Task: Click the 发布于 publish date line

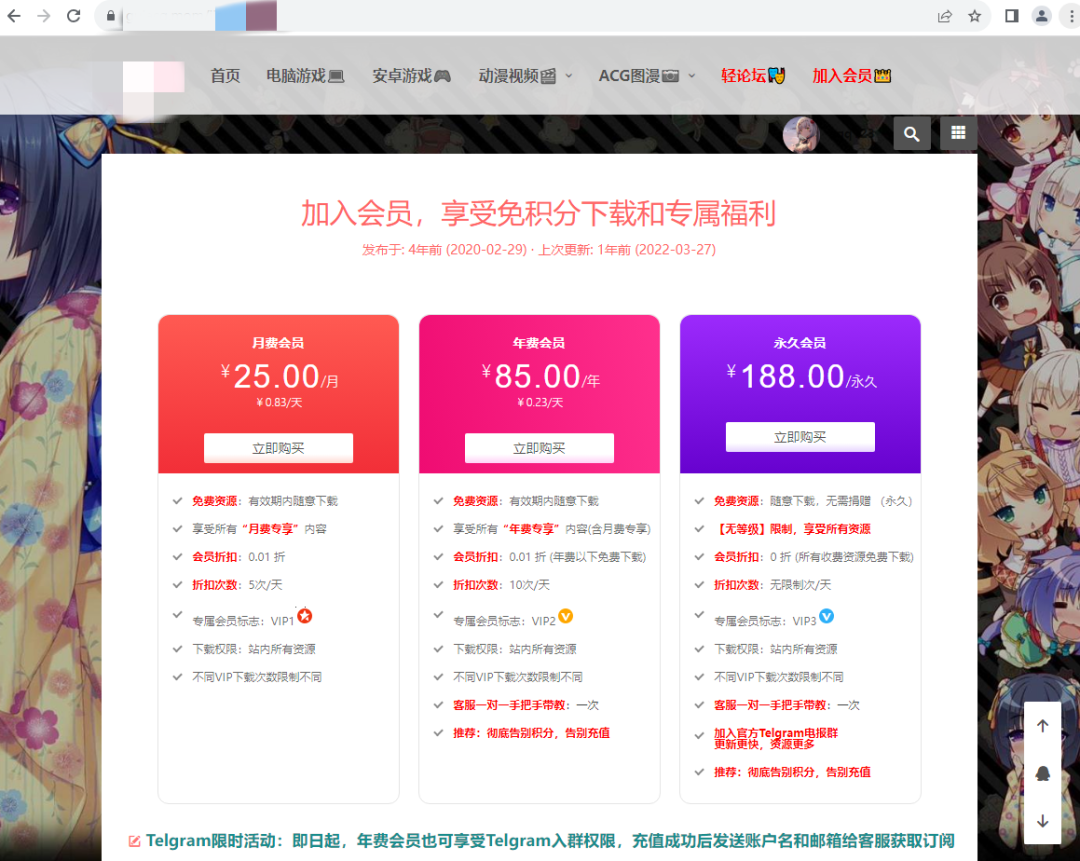Action: coord(539,249)
